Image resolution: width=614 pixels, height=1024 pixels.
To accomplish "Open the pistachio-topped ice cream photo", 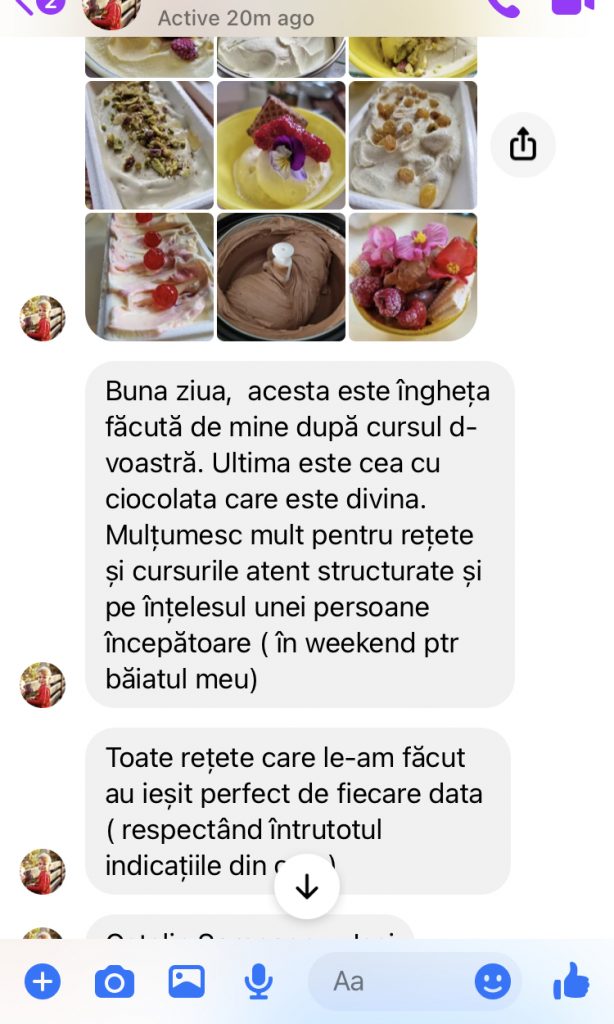I will click(150, 145).
